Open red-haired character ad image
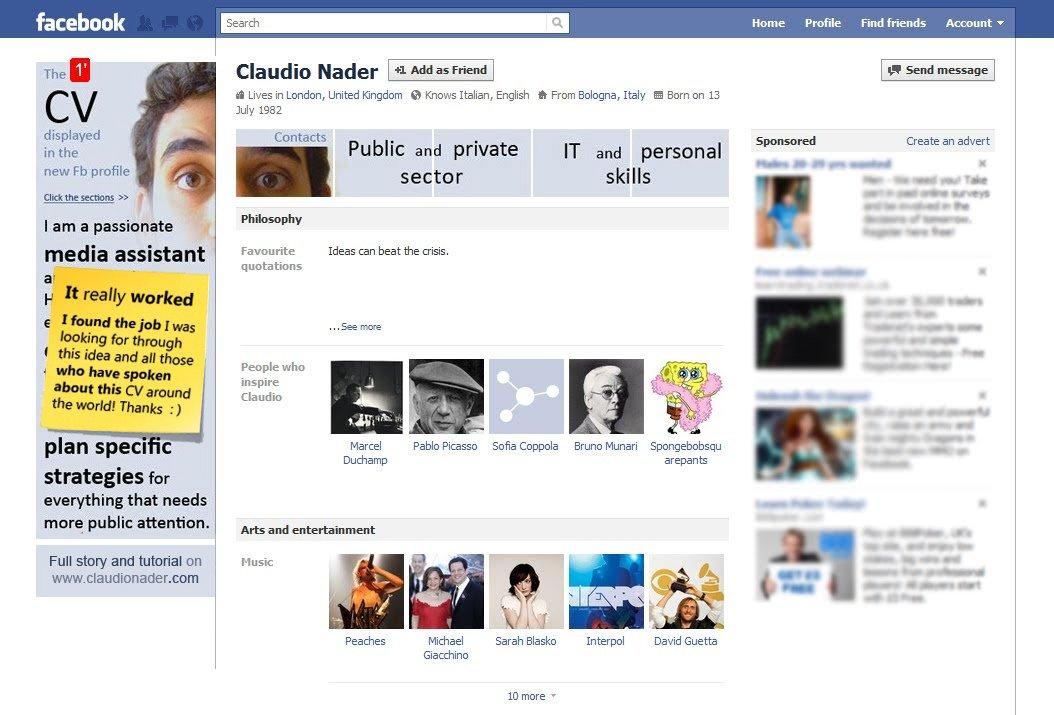The image size is (1054, 715). [x=805, y=444]
